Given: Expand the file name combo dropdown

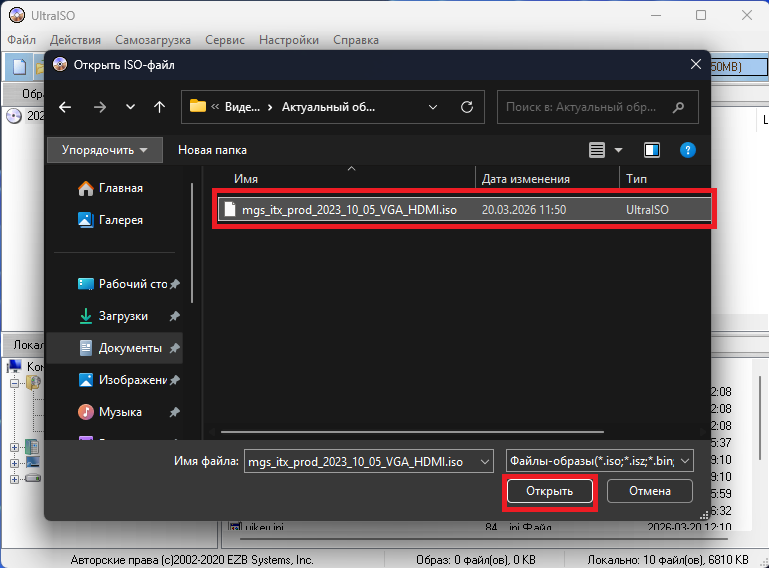Looking at the screenshot, I should pyautogui.click(x=485, y=462).
